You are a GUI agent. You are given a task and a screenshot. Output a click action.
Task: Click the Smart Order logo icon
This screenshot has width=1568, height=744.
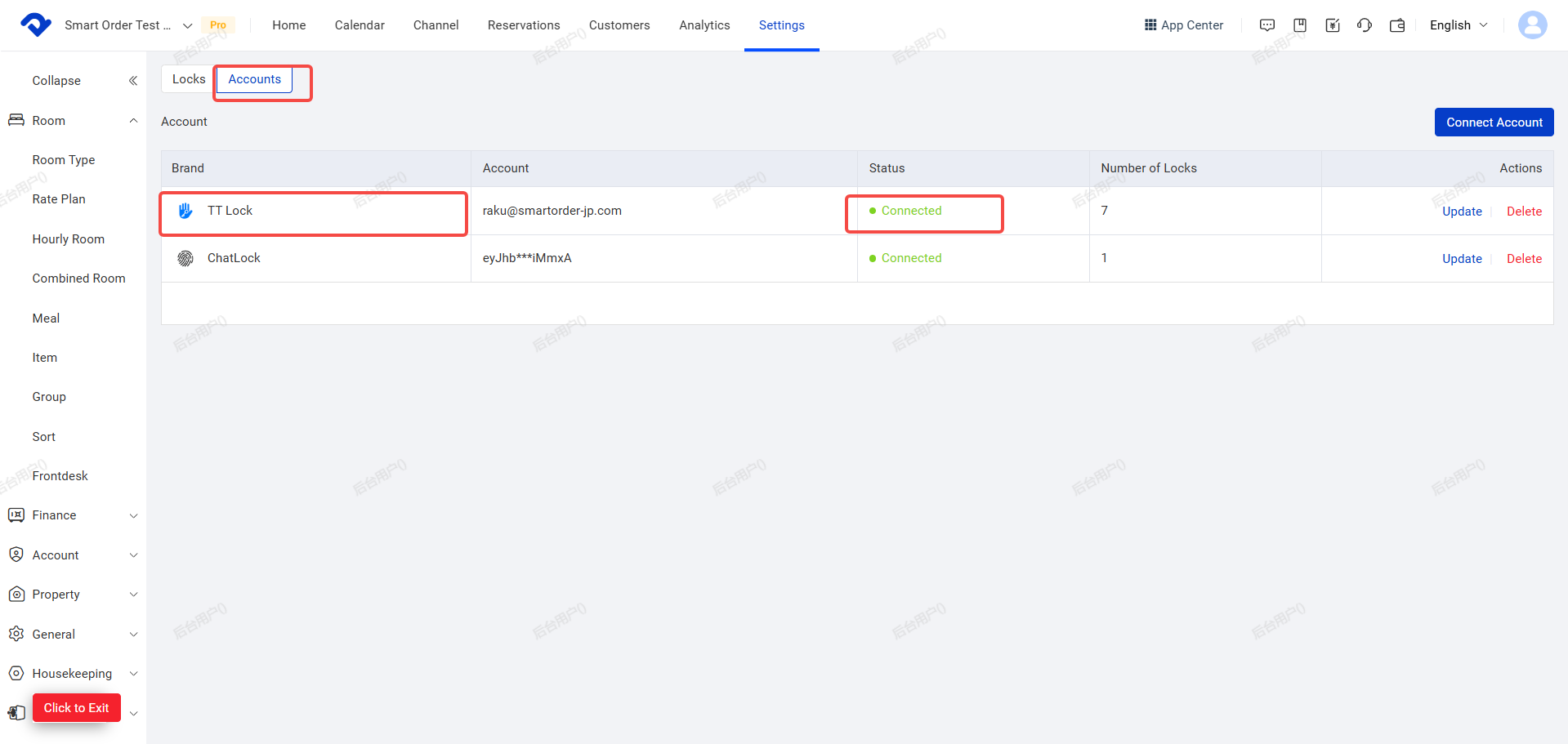click(35, 25)
